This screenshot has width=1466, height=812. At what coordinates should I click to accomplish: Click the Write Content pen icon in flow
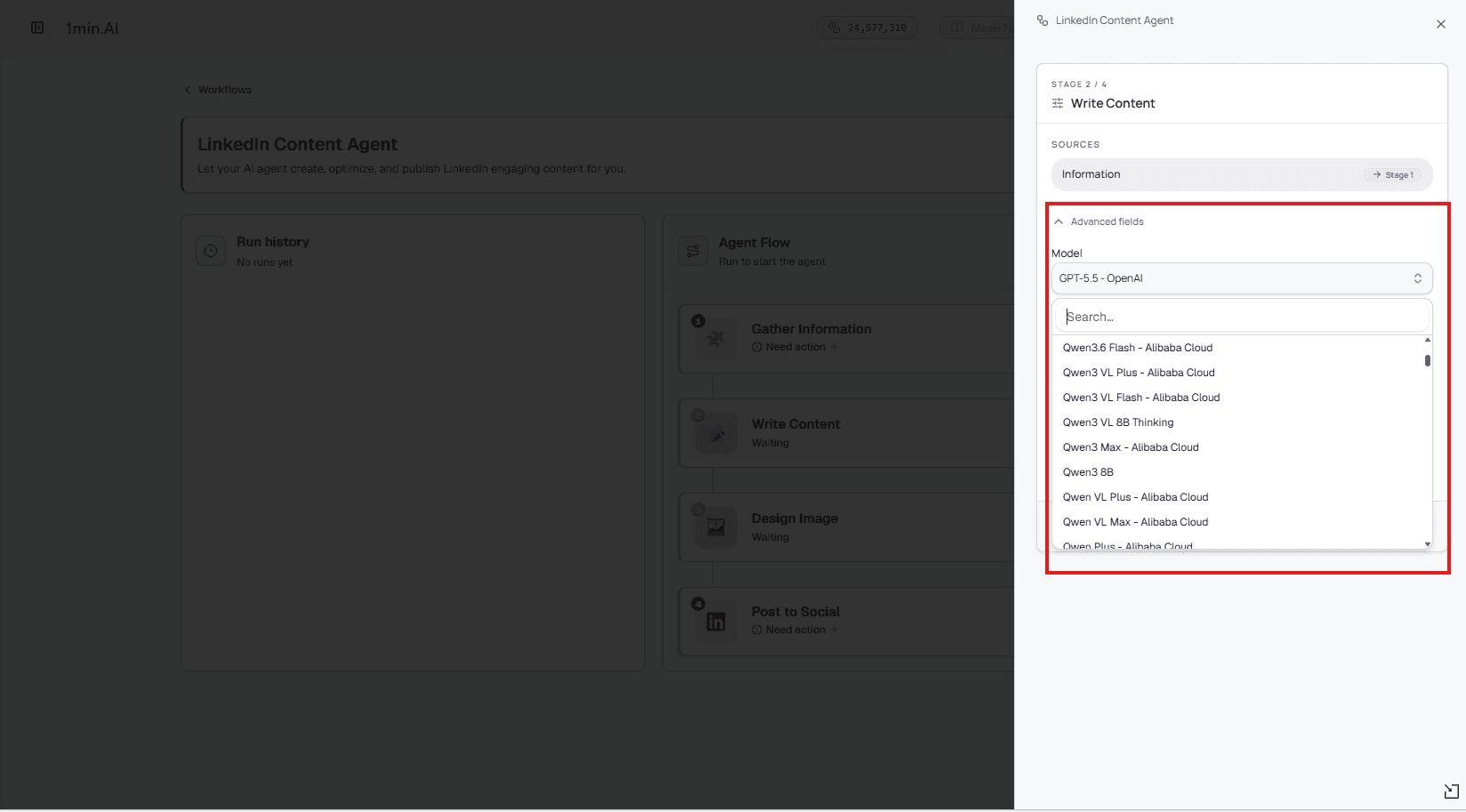716,433
